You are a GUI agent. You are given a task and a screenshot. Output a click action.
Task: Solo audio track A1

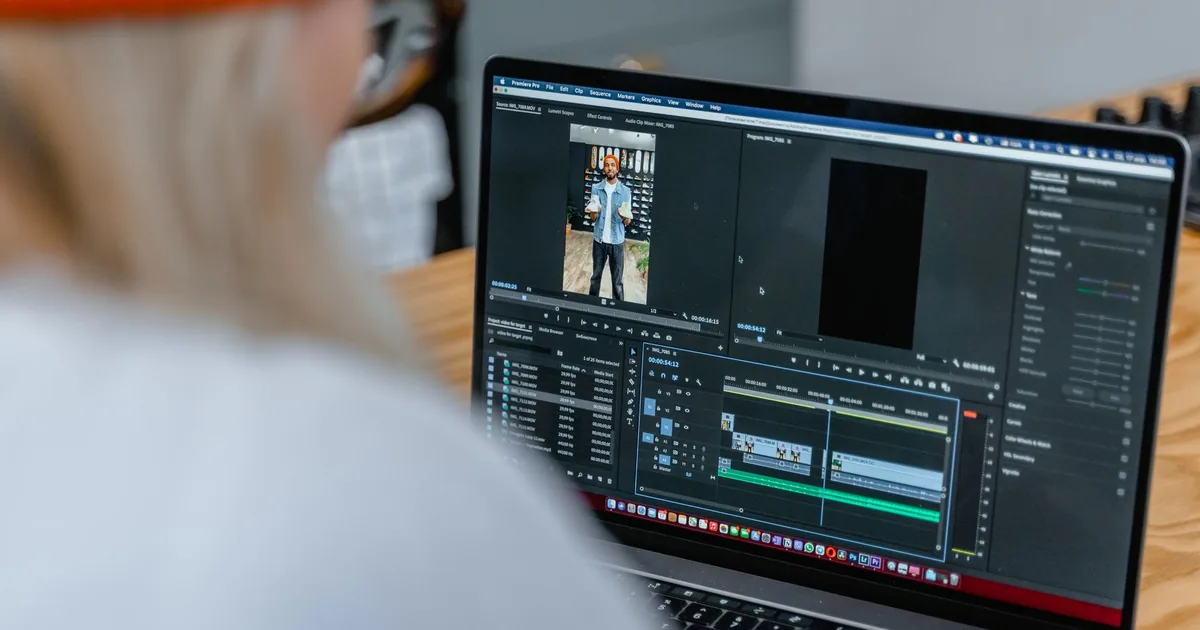pos(694,447)
